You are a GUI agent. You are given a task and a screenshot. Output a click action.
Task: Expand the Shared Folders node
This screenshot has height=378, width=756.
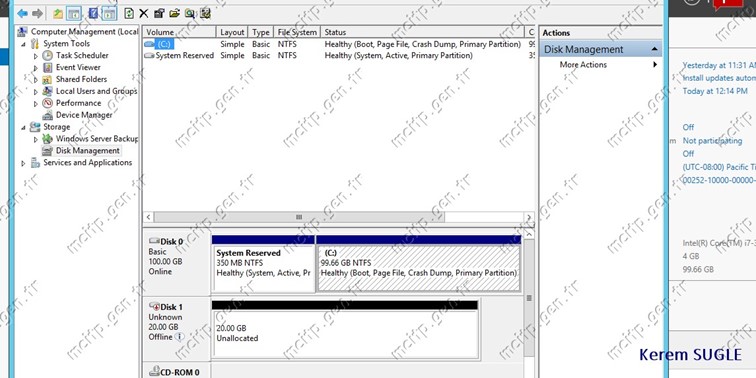click(36, 80)
